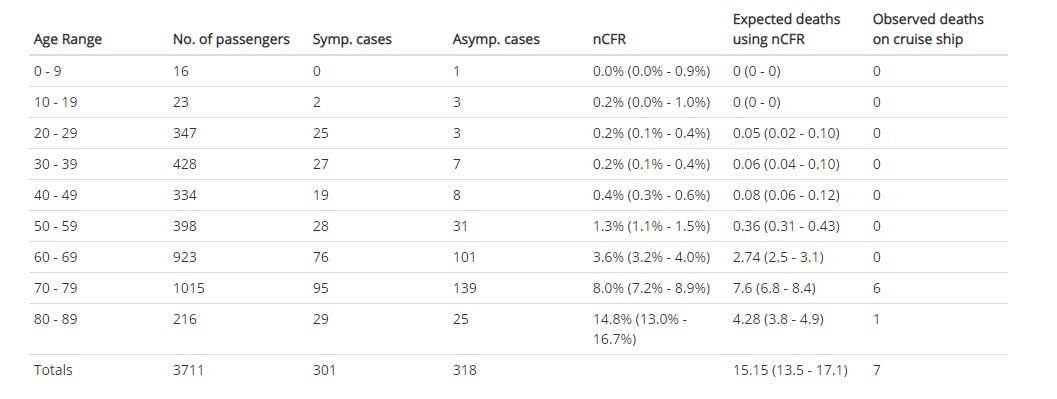Screen dimensions: 1057x399
Task: Click the No. of passengers column header
Action: click(231, 39)
